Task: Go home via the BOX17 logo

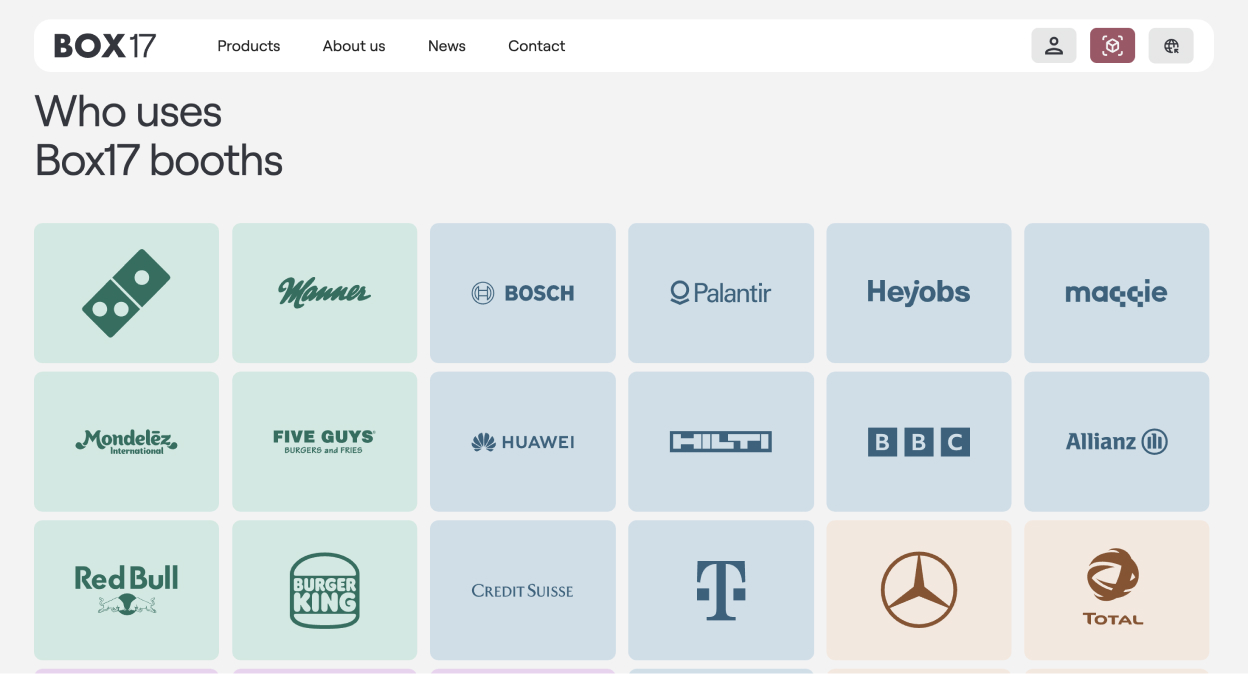Action: pos(105,46)
